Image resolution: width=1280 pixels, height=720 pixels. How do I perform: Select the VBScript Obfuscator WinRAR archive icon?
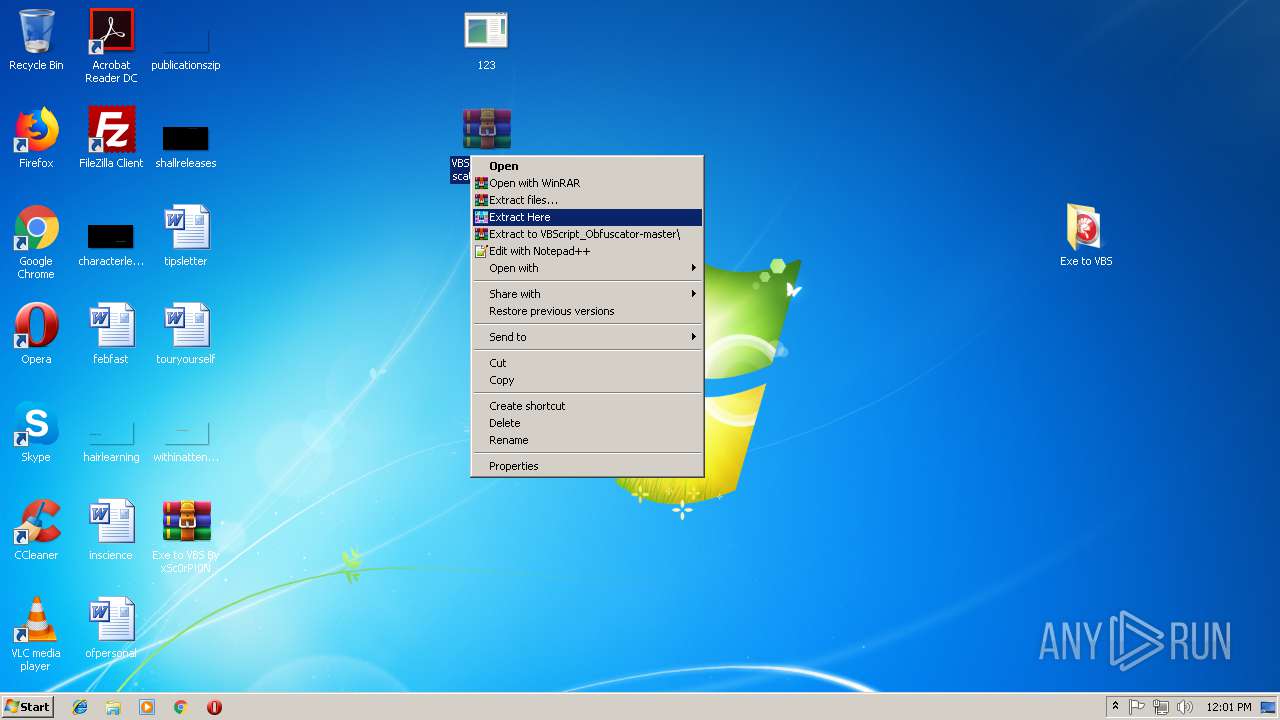(x=487, y=129)
